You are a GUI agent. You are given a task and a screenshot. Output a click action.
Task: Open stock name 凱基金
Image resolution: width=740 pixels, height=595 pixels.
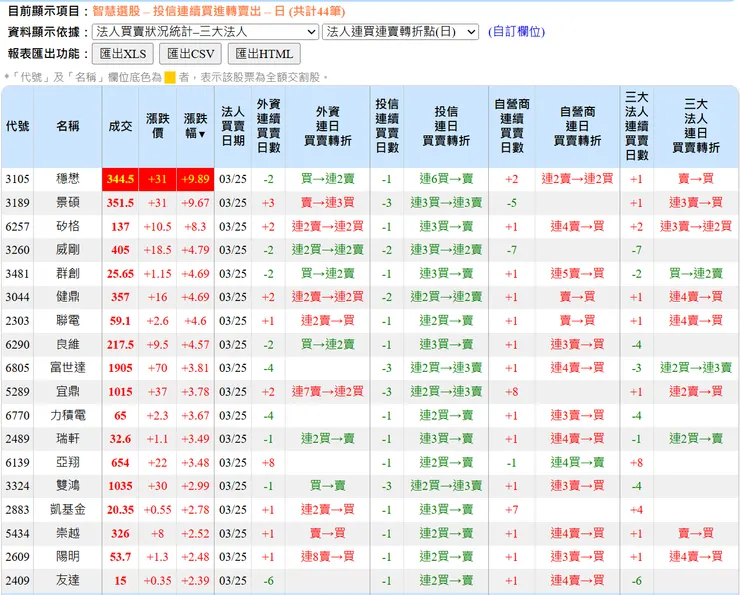tap(67, 510)
